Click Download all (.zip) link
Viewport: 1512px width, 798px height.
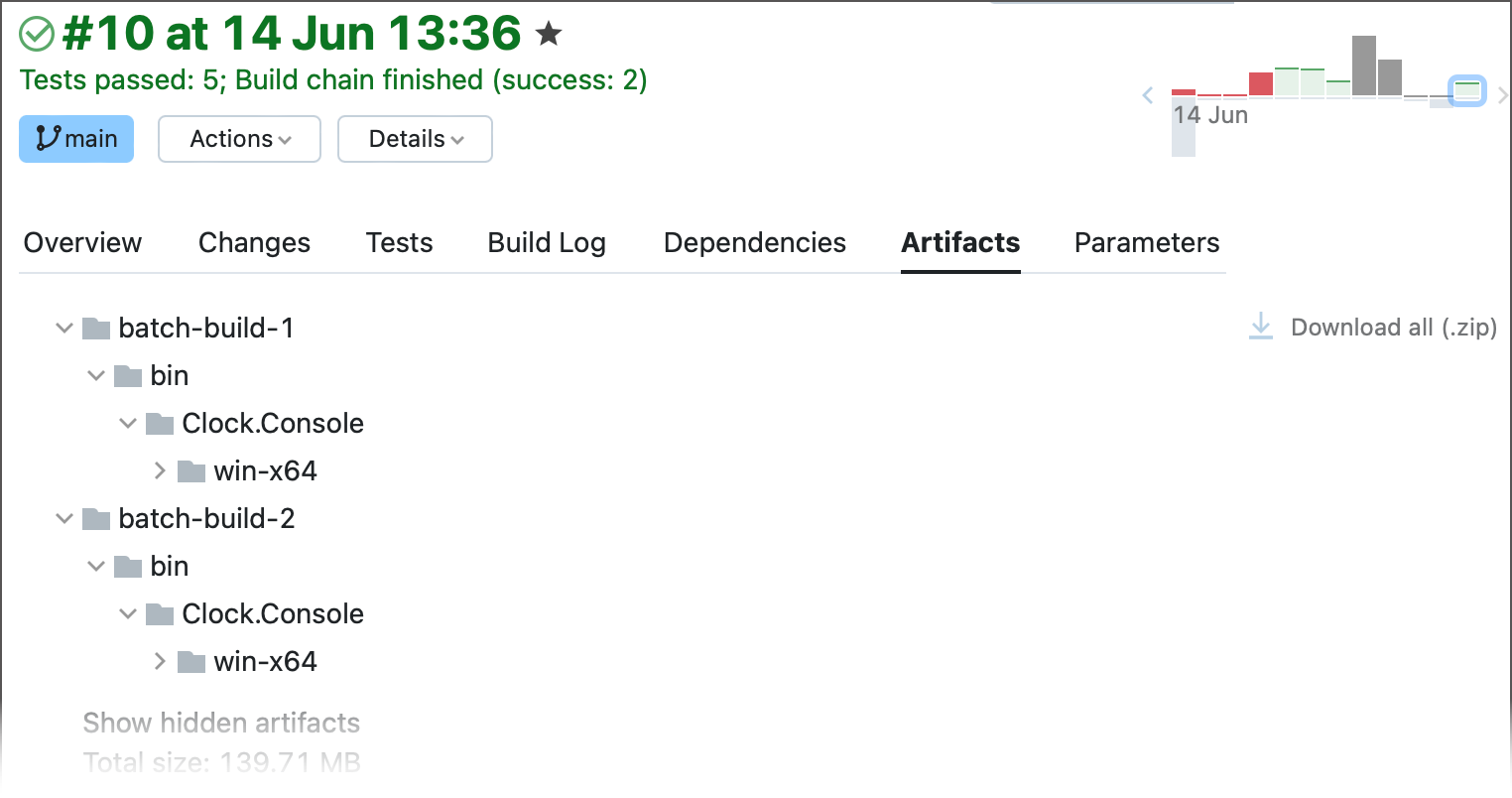coord(1393,328)
